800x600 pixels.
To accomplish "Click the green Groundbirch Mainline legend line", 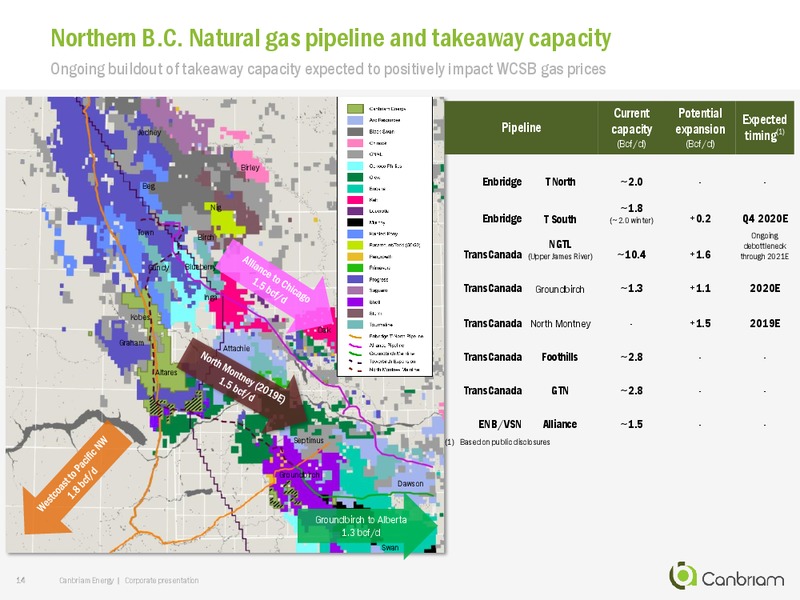I will tap(355, 353).
